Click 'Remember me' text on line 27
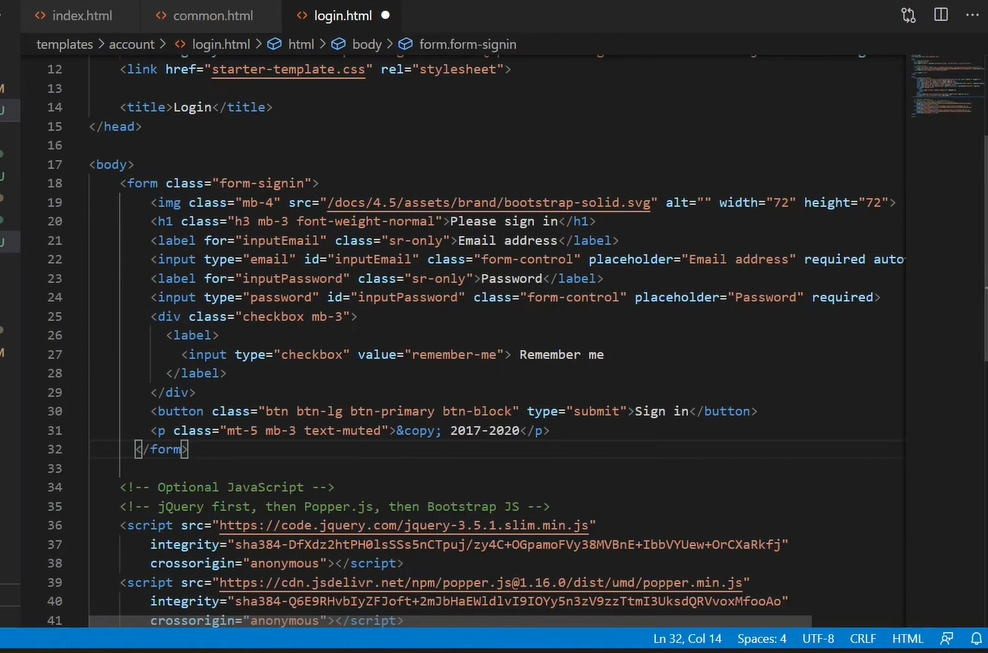 pos(561,354)
